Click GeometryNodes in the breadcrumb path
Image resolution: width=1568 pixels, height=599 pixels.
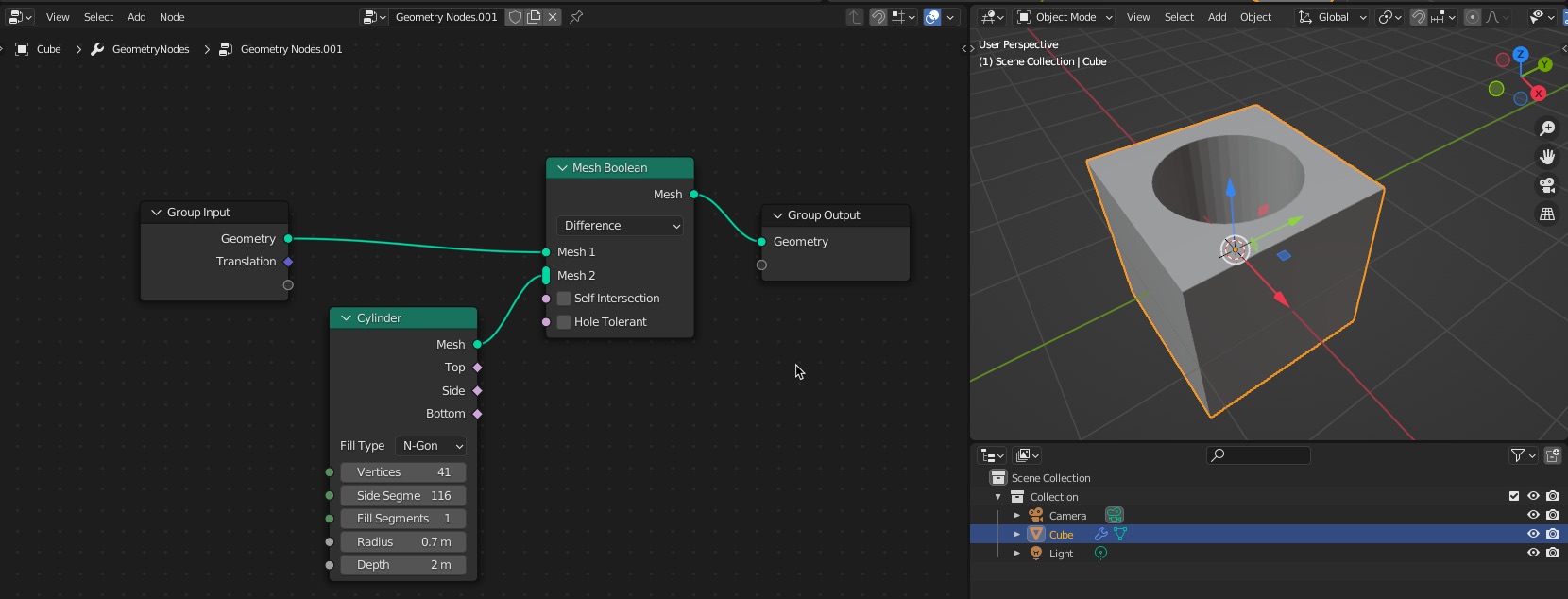(150, 49)
